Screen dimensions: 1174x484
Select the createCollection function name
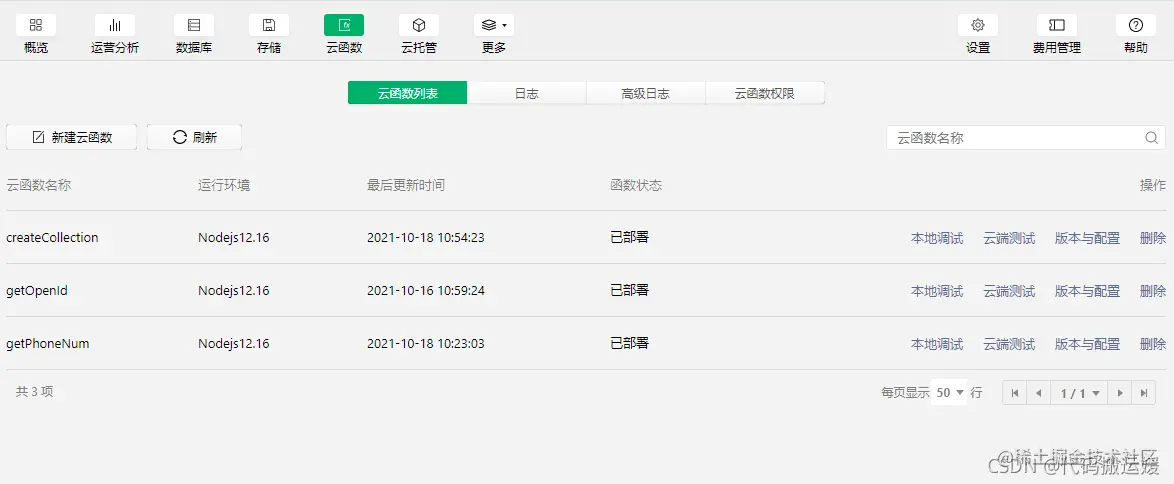coord(52,238)
